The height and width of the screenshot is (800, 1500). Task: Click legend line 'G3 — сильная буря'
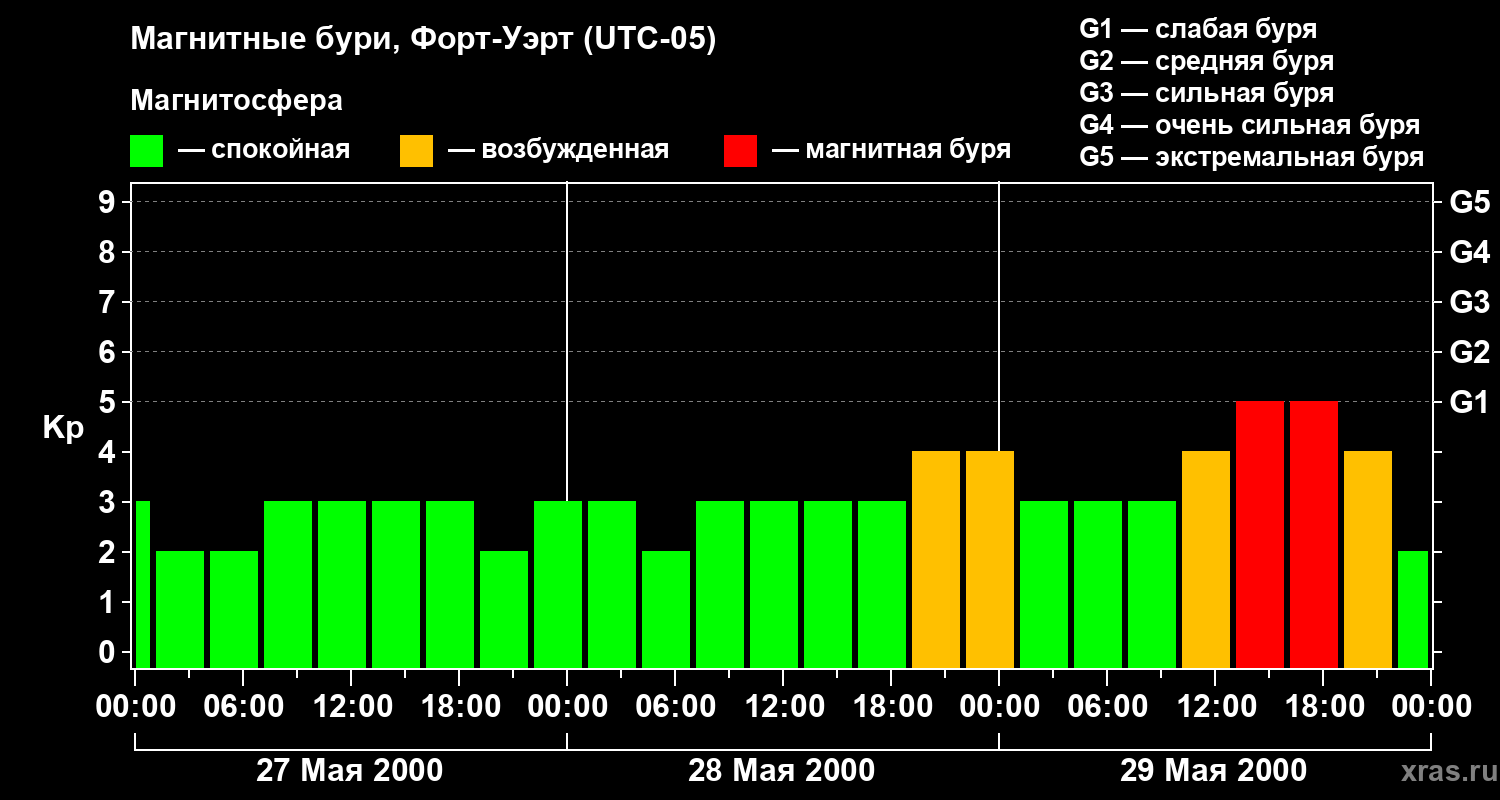click(1206, 94)
